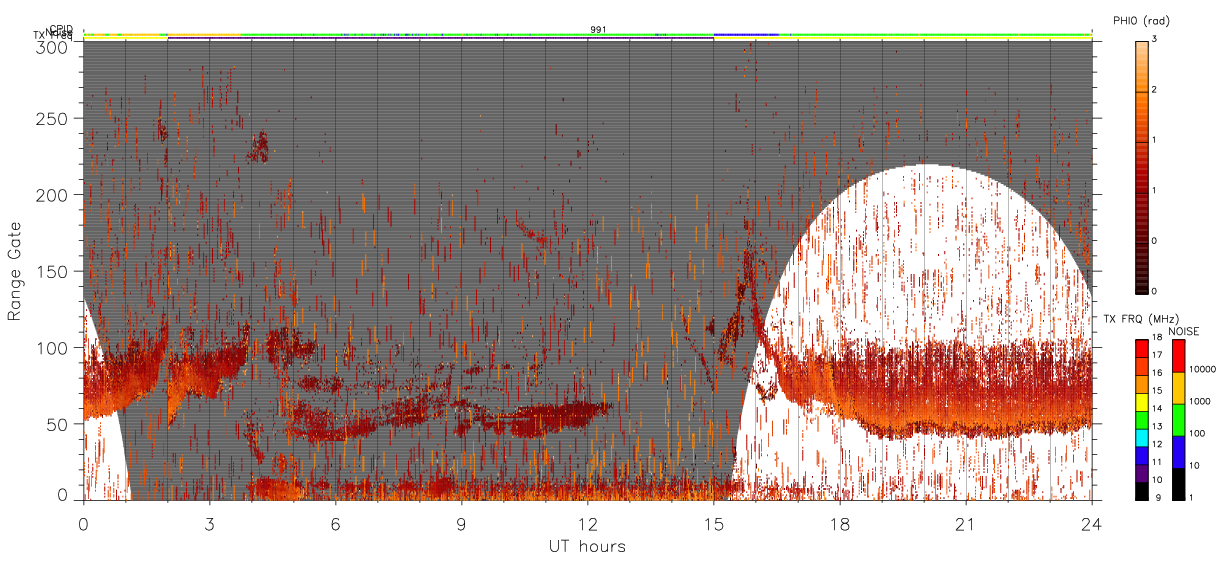The image size is (1228, 567).
Task: Click x-axis tick label "3"
Action: coord(209,524)
